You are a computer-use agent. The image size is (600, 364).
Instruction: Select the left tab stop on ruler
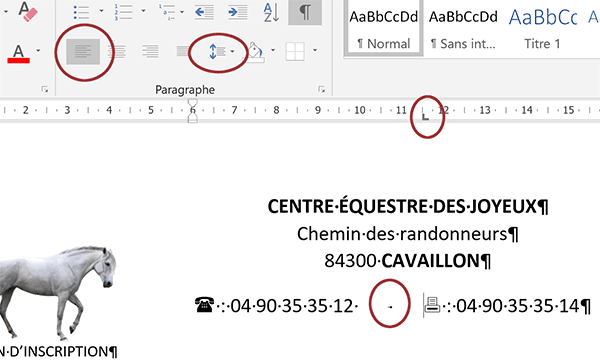coord(425,117)
